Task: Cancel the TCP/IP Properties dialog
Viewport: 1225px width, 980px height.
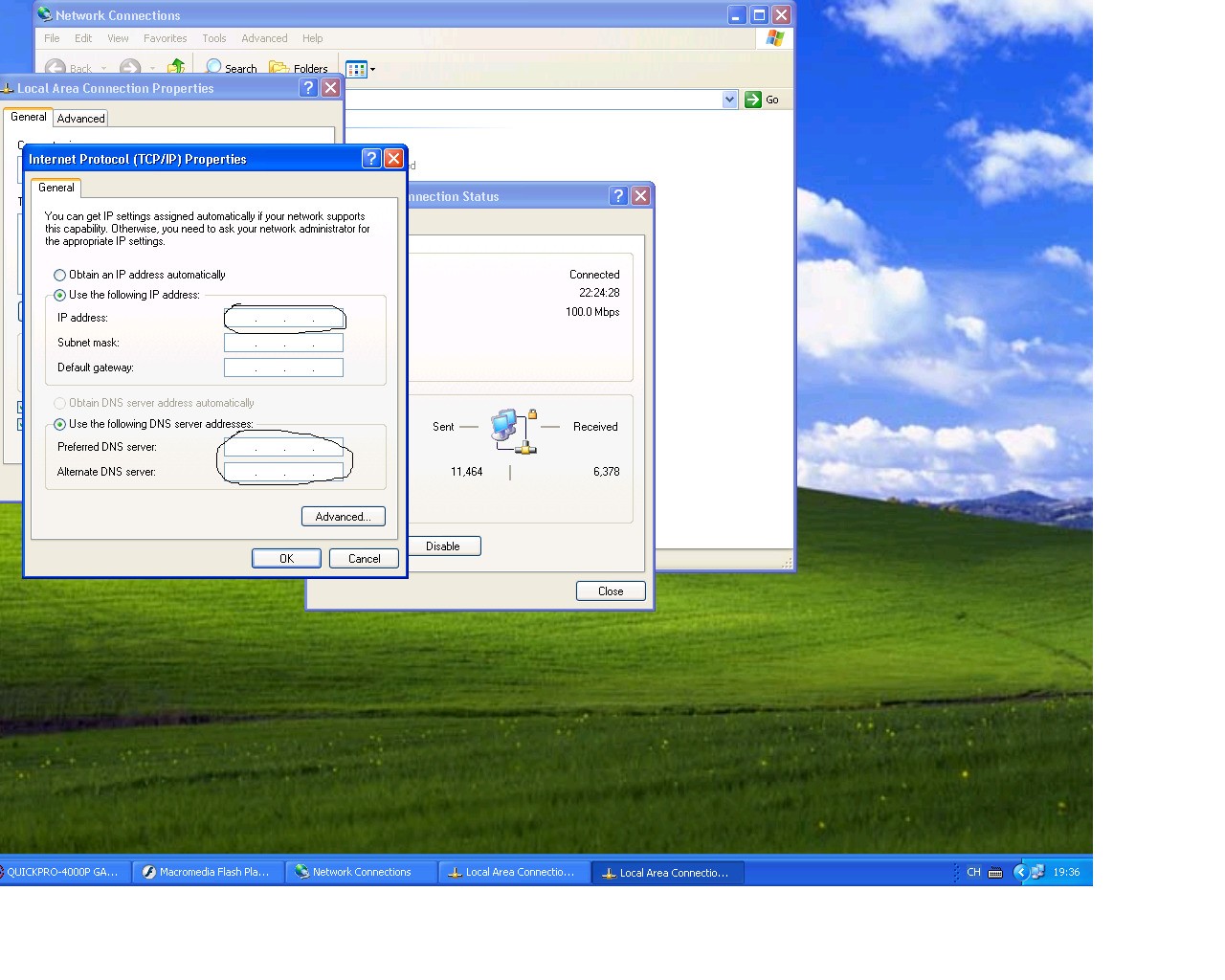Action: (x=364, y=559)
